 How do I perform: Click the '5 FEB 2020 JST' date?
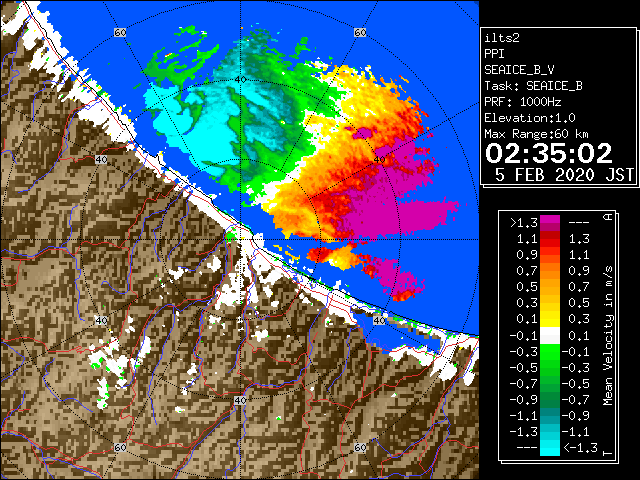tap(564, 175)
